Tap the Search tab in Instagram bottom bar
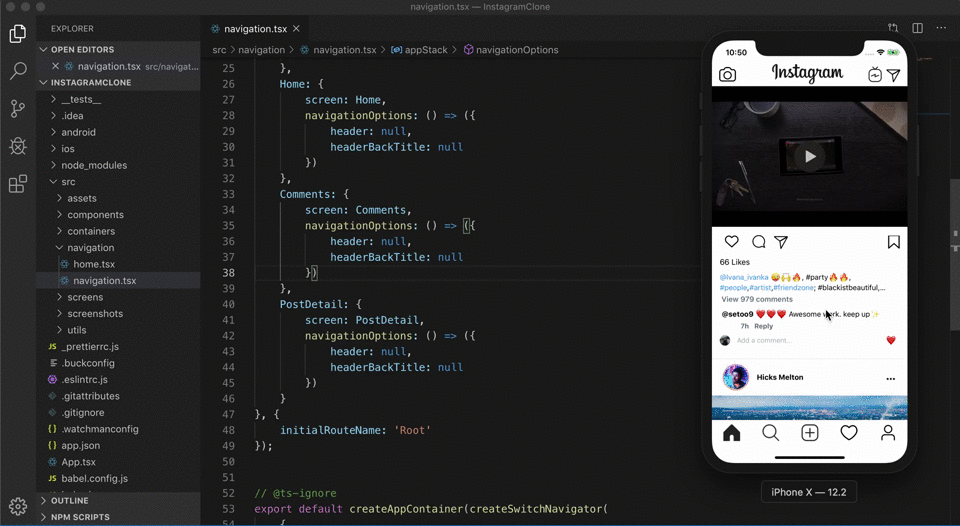Viewport: 960px width, 526px height. (x=771, y=433)
